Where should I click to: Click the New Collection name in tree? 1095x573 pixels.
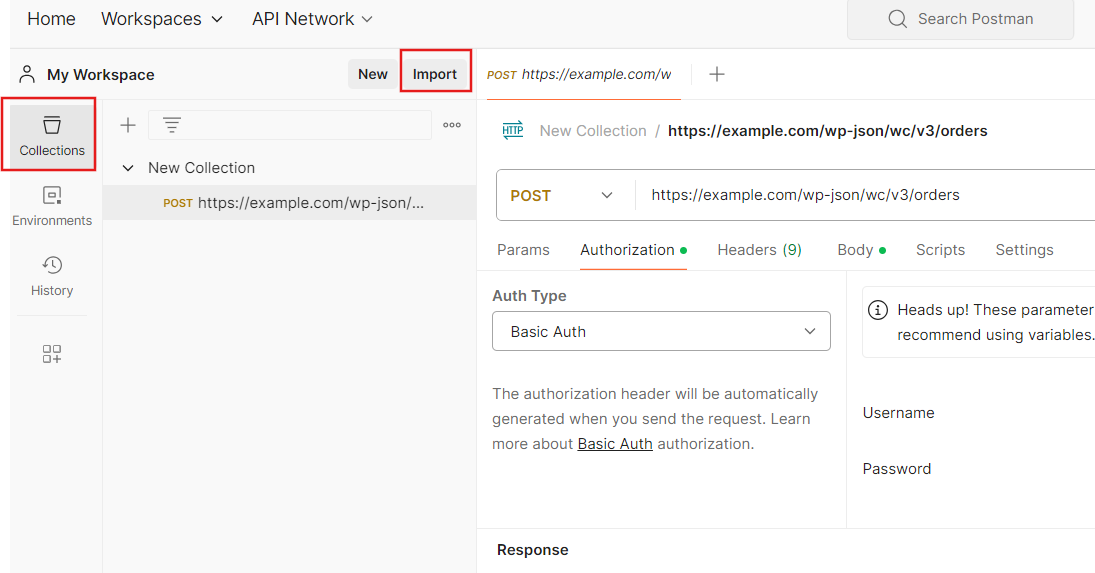tap(201, 168)
